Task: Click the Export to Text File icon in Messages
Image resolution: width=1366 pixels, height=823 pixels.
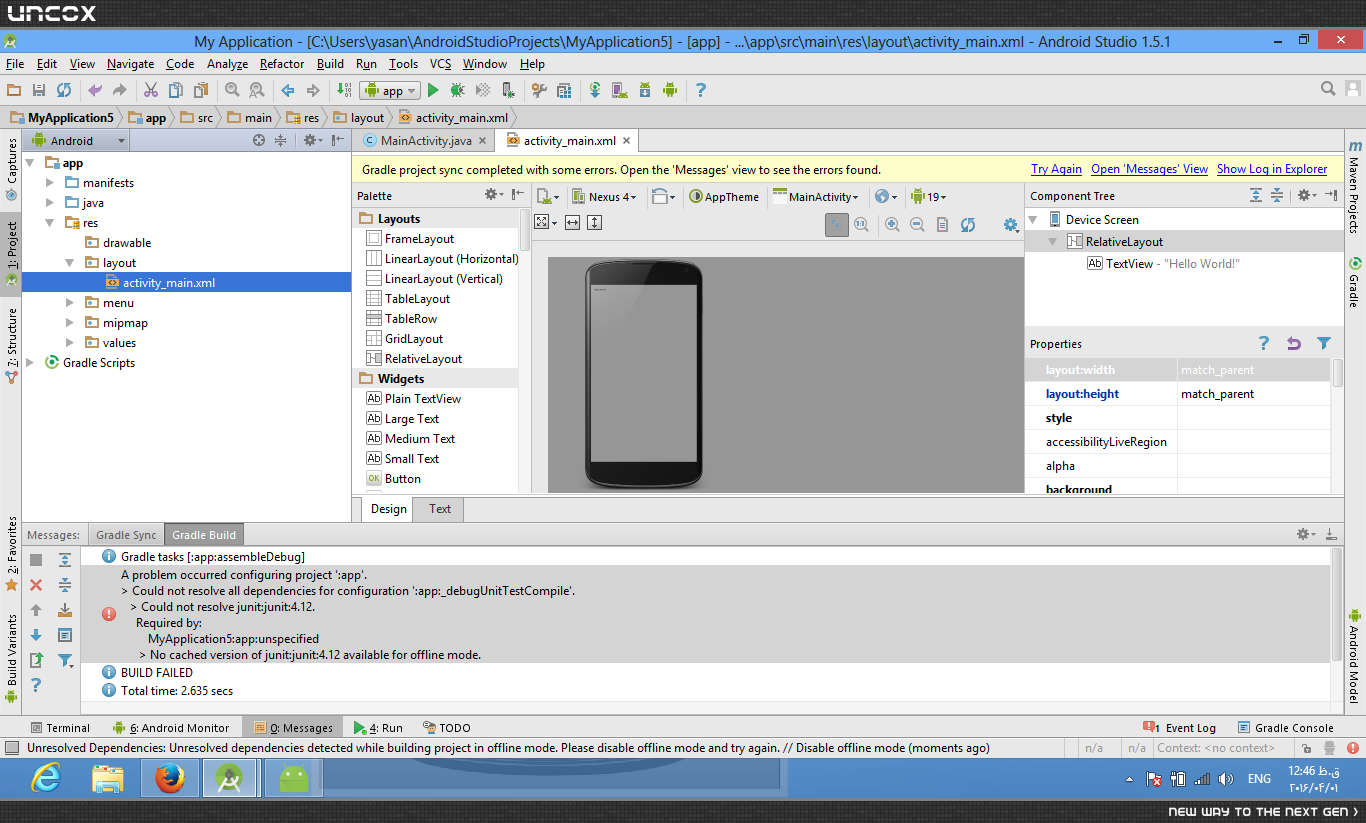Action: click(x=36, y=660)
